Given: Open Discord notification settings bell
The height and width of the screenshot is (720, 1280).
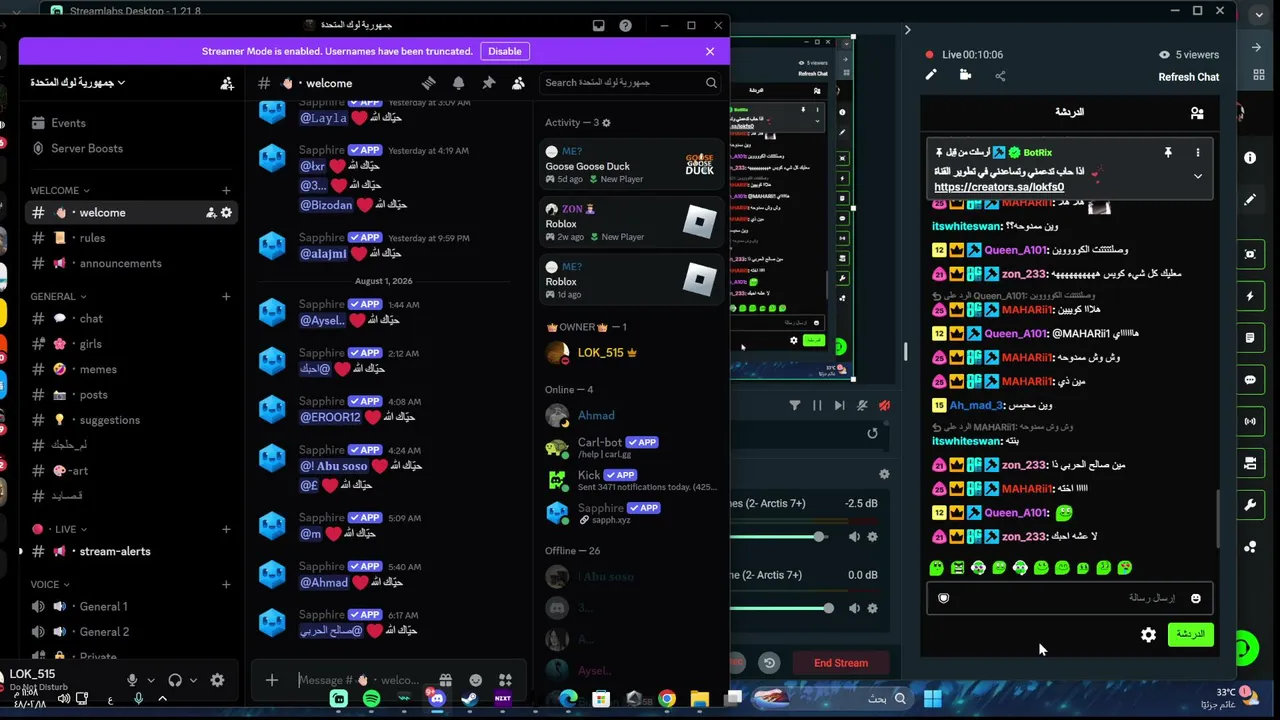Looking at the screenshot, I should pyautogui.click(x=458, y=83).
